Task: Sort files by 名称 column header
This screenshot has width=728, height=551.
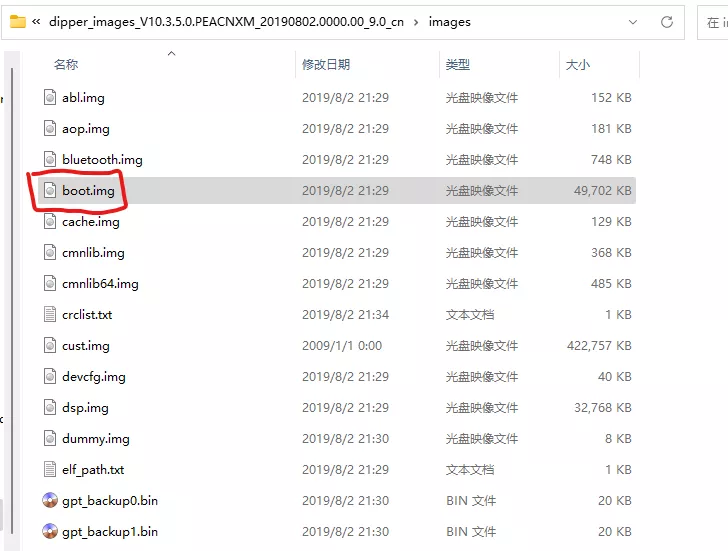Action: [x=66, y=64]
